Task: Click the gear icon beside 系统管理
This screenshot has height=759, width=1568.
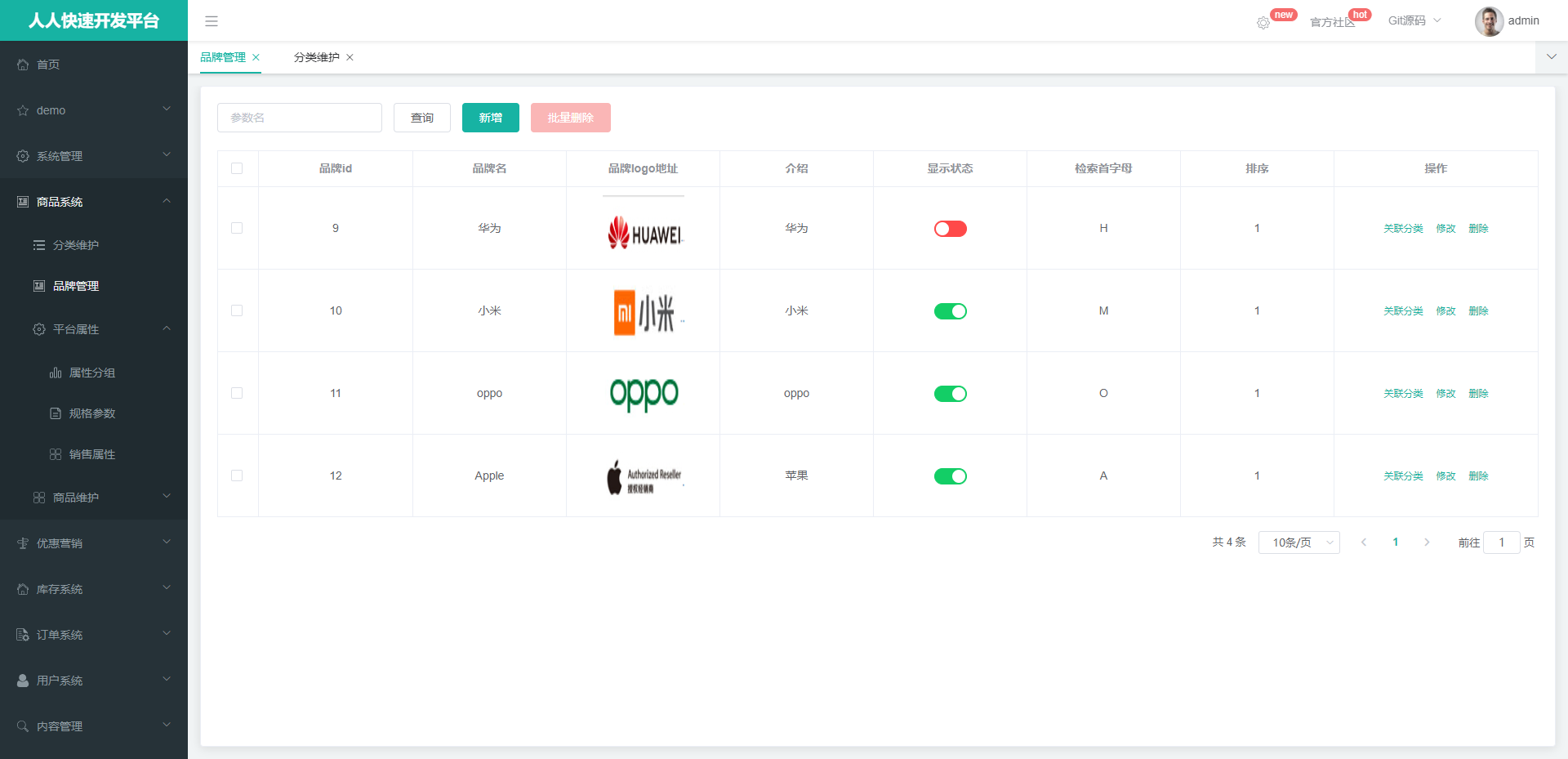Action: [x=23, y=156]
